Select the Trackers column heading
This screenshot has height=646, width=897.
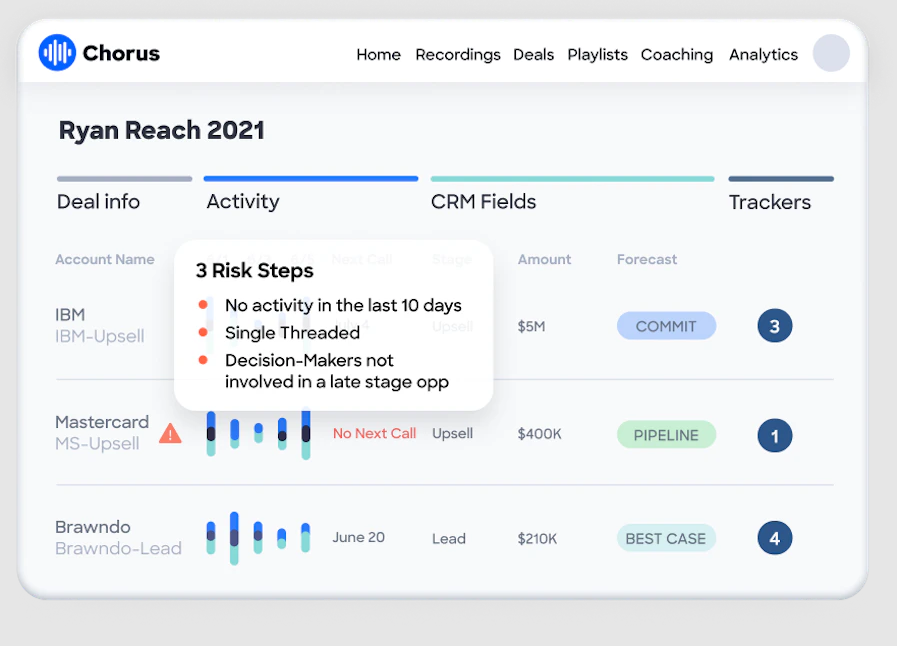pyautogui.click(x=769, y=202)
